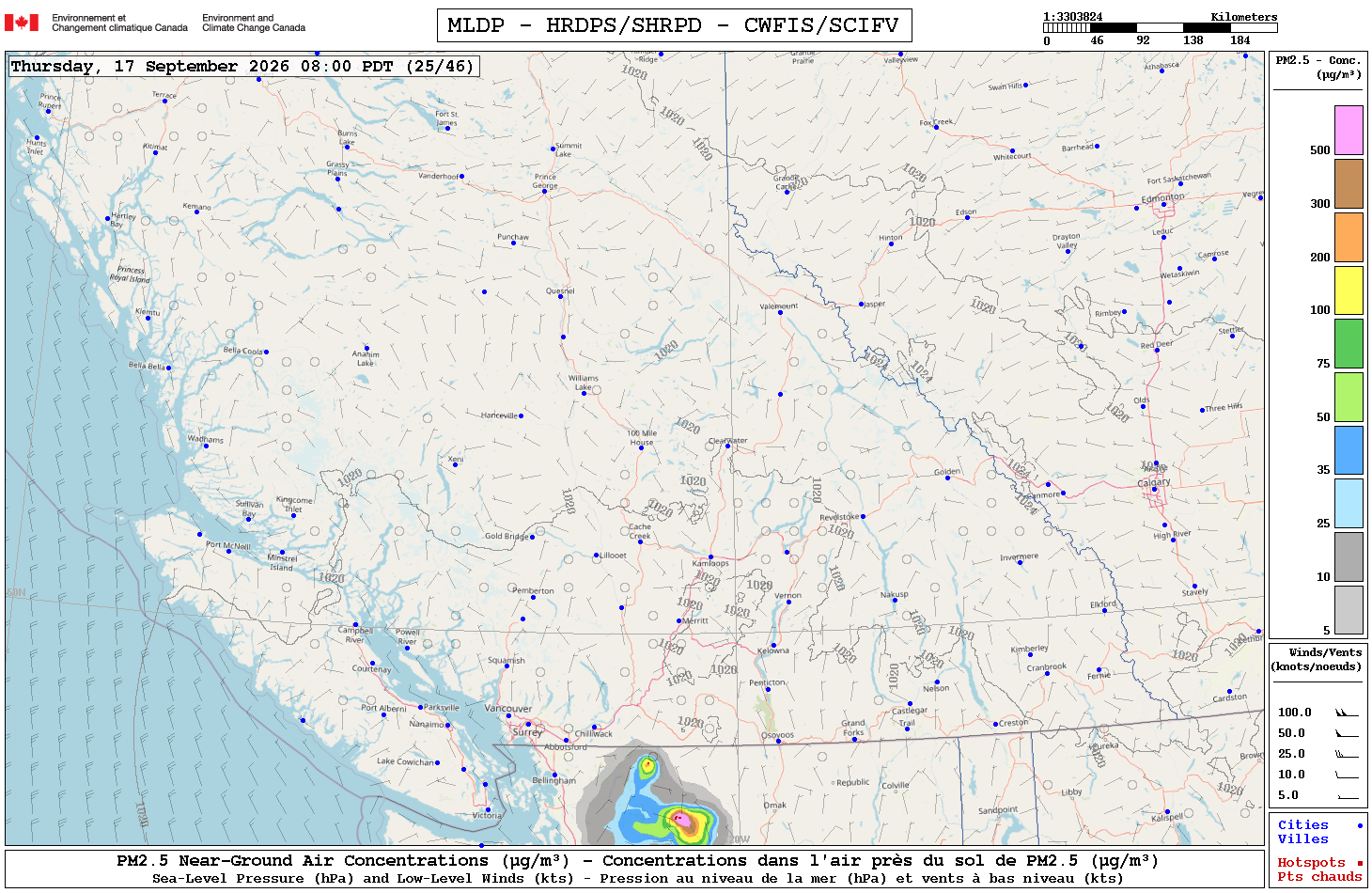
Task: Click the Calgary city label
Action: [1154, 482]
